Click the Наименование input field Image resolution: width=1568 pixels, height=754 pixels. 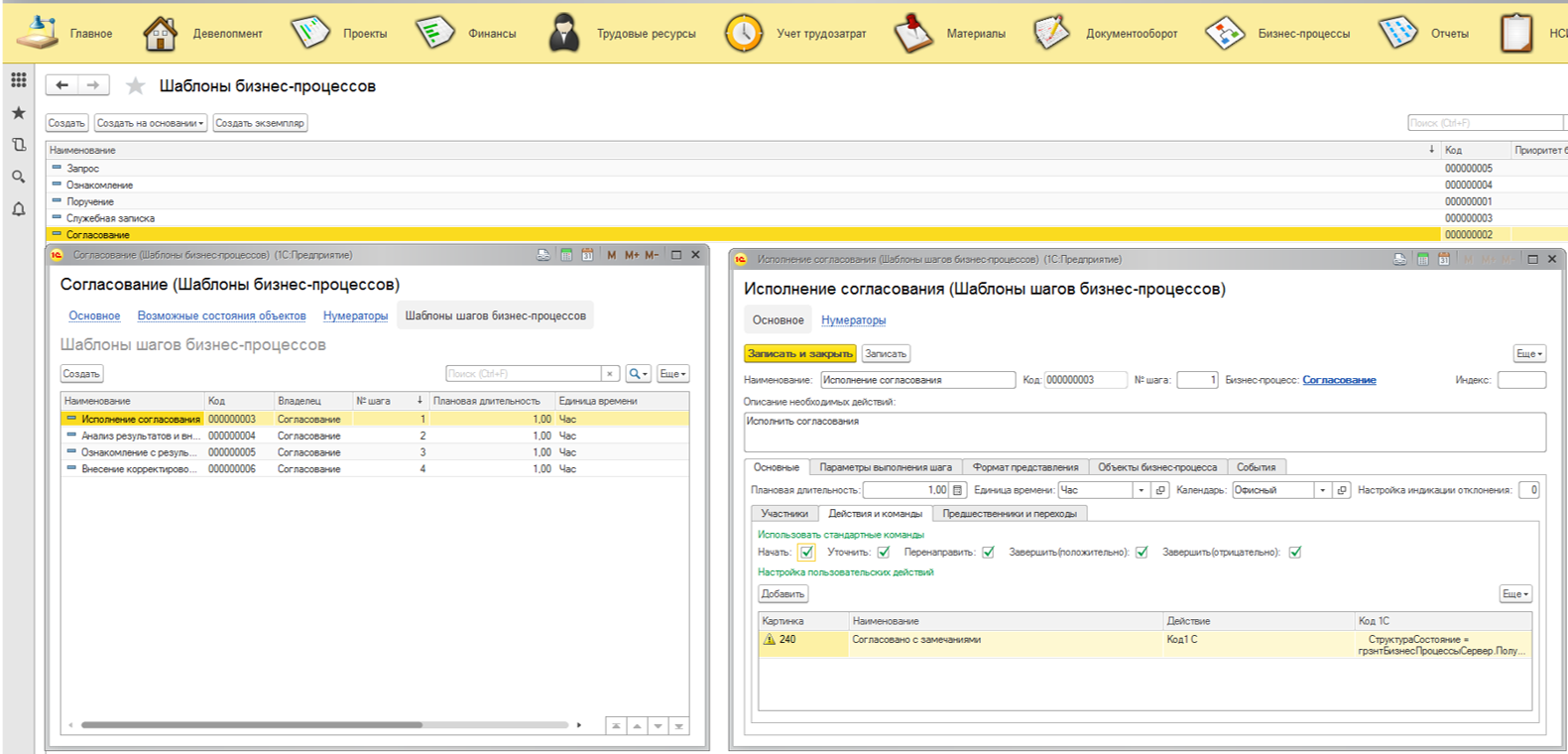917,380
